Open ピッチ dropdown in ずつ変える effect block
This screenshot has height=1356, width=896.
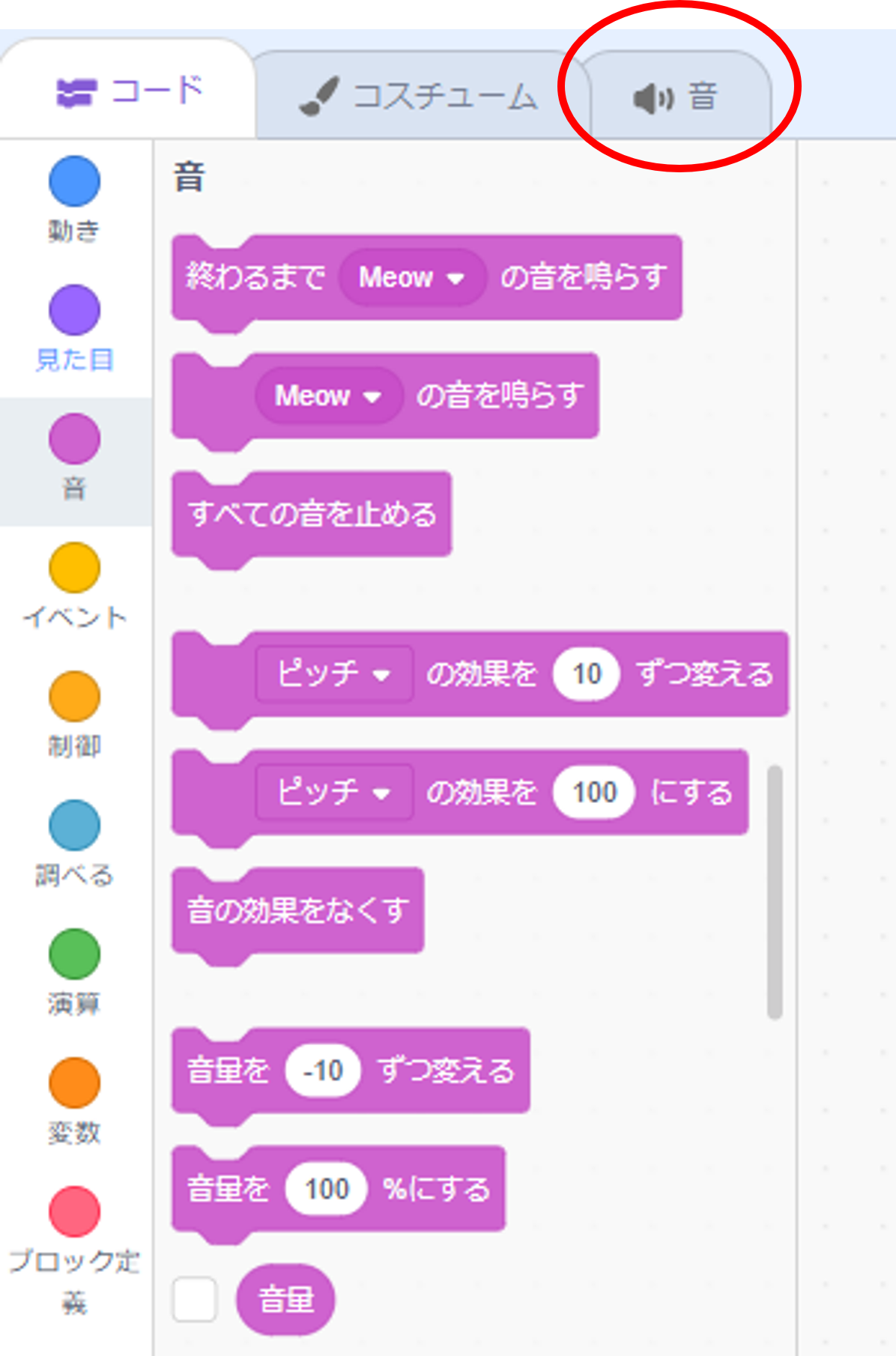333,674
